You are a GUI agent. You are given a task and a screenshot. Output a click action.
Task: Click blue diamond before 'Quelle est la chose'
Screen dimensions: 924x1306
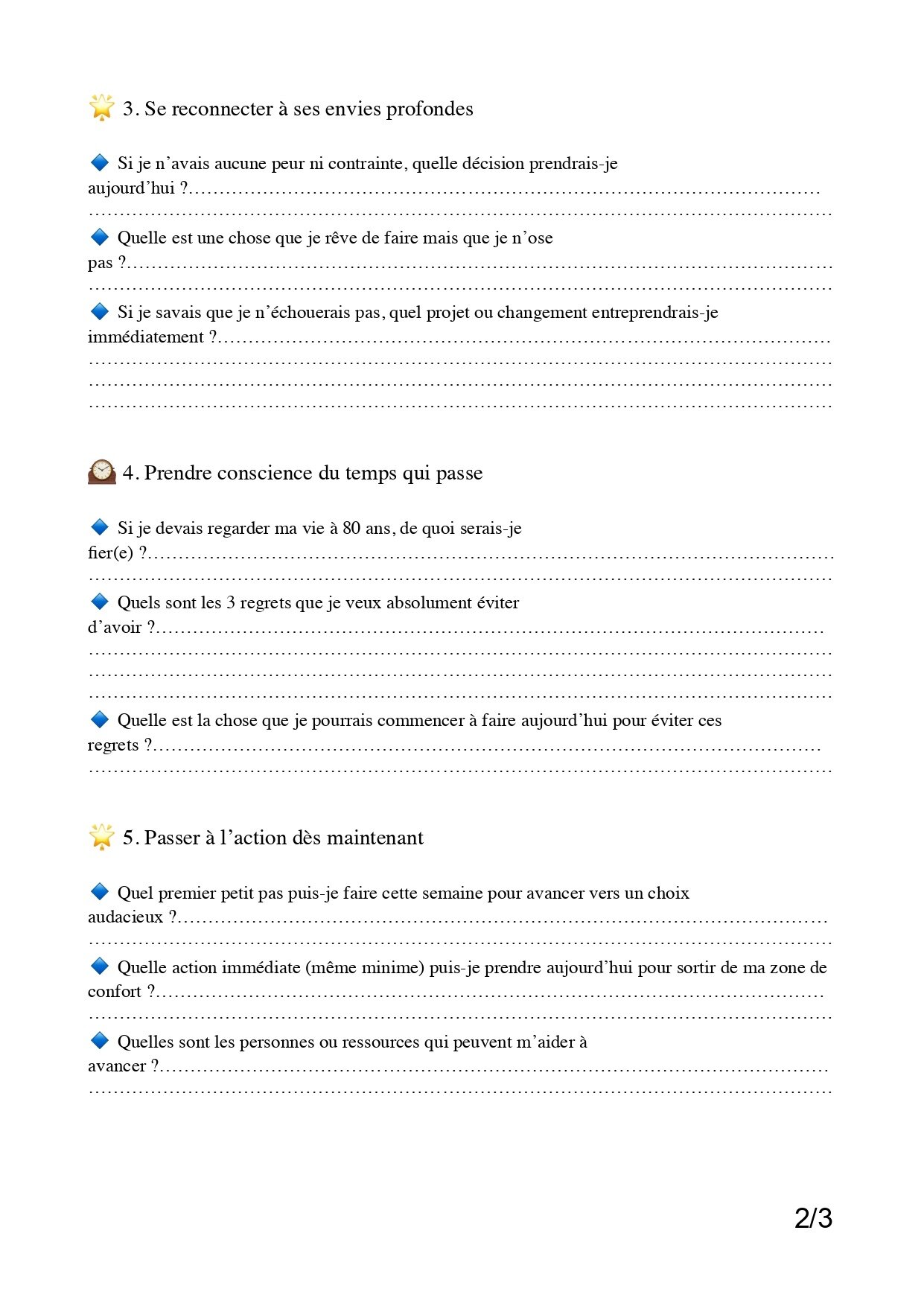(99, 719)
